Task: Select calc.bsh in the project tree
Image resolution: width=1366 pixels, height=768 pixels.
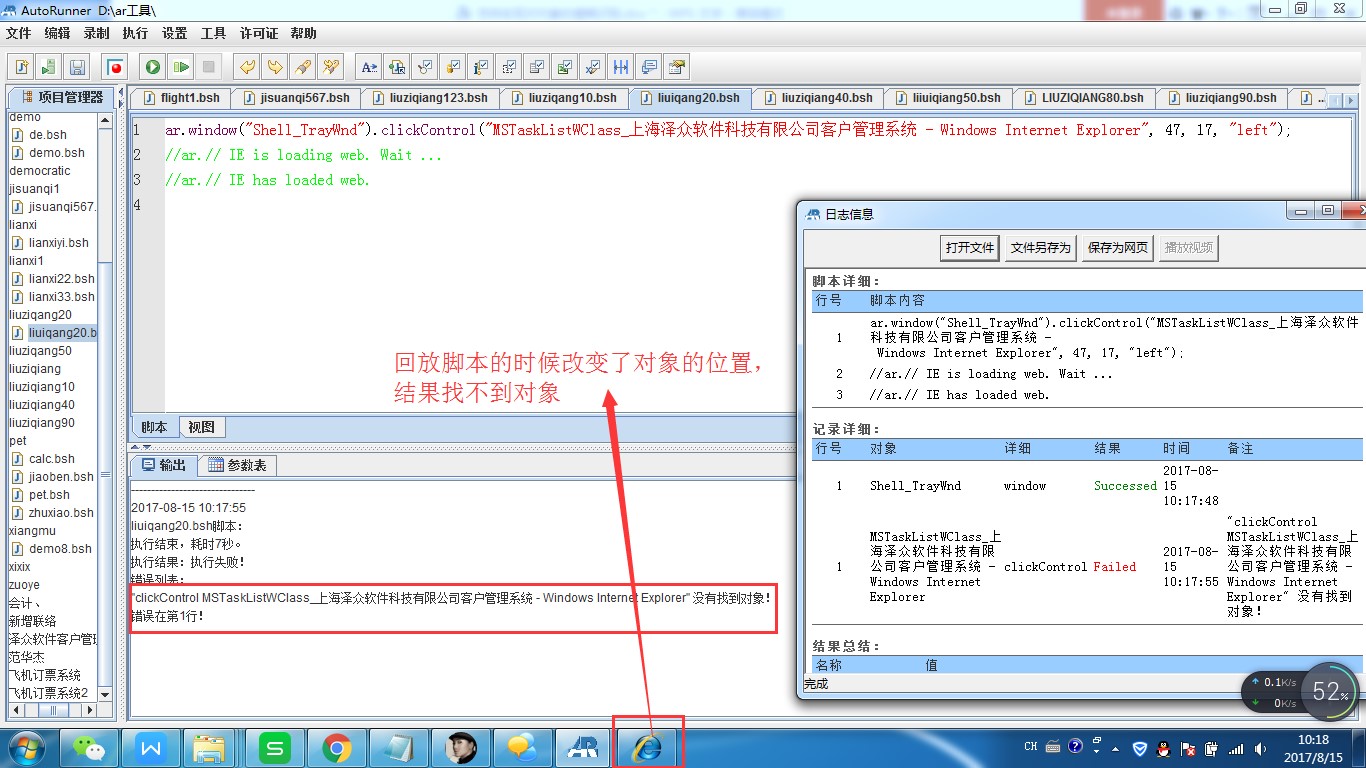Action: [52, 459]
